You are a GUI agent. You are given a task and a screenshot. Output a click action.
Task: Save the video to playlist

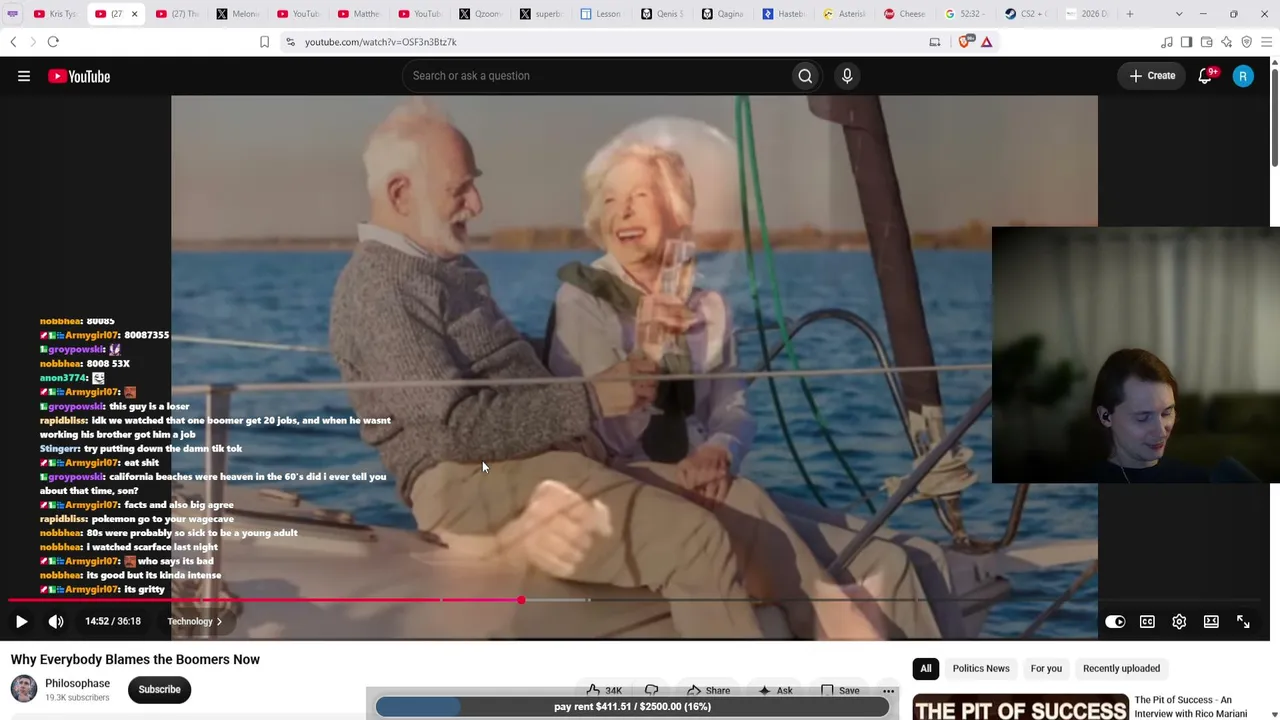point(840,690)
